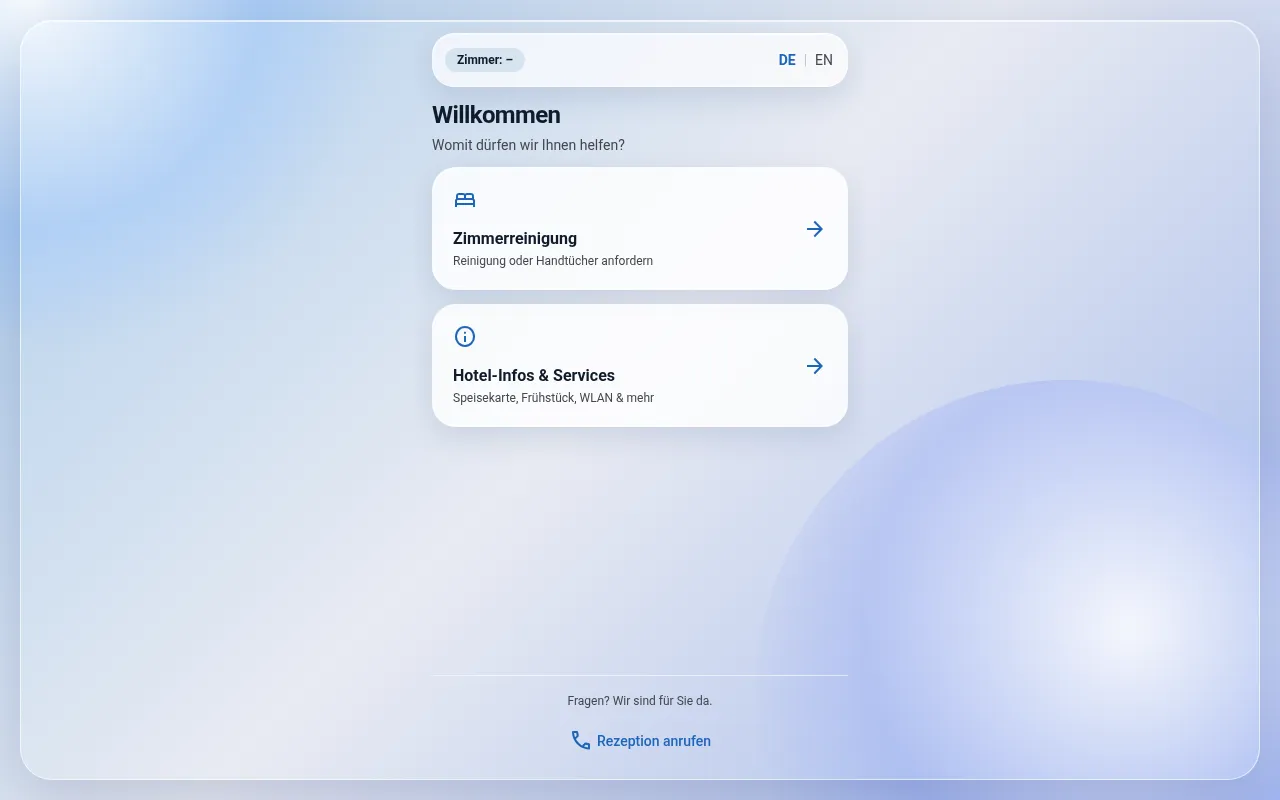Image resolution: width=1280 pixels, height=800 pixels.
Task: Switch language to DE
Action: click(787, 60)
